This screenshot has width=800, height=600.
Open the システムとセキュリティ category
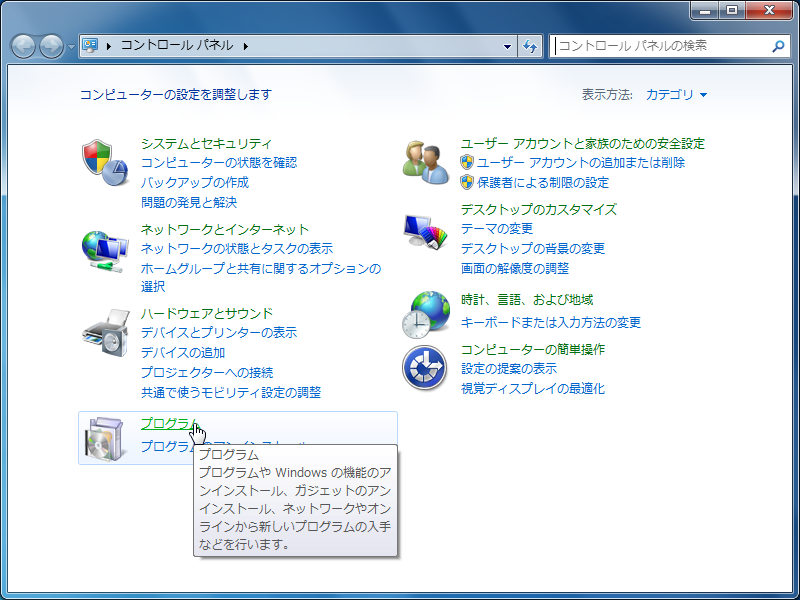point(206,143)
